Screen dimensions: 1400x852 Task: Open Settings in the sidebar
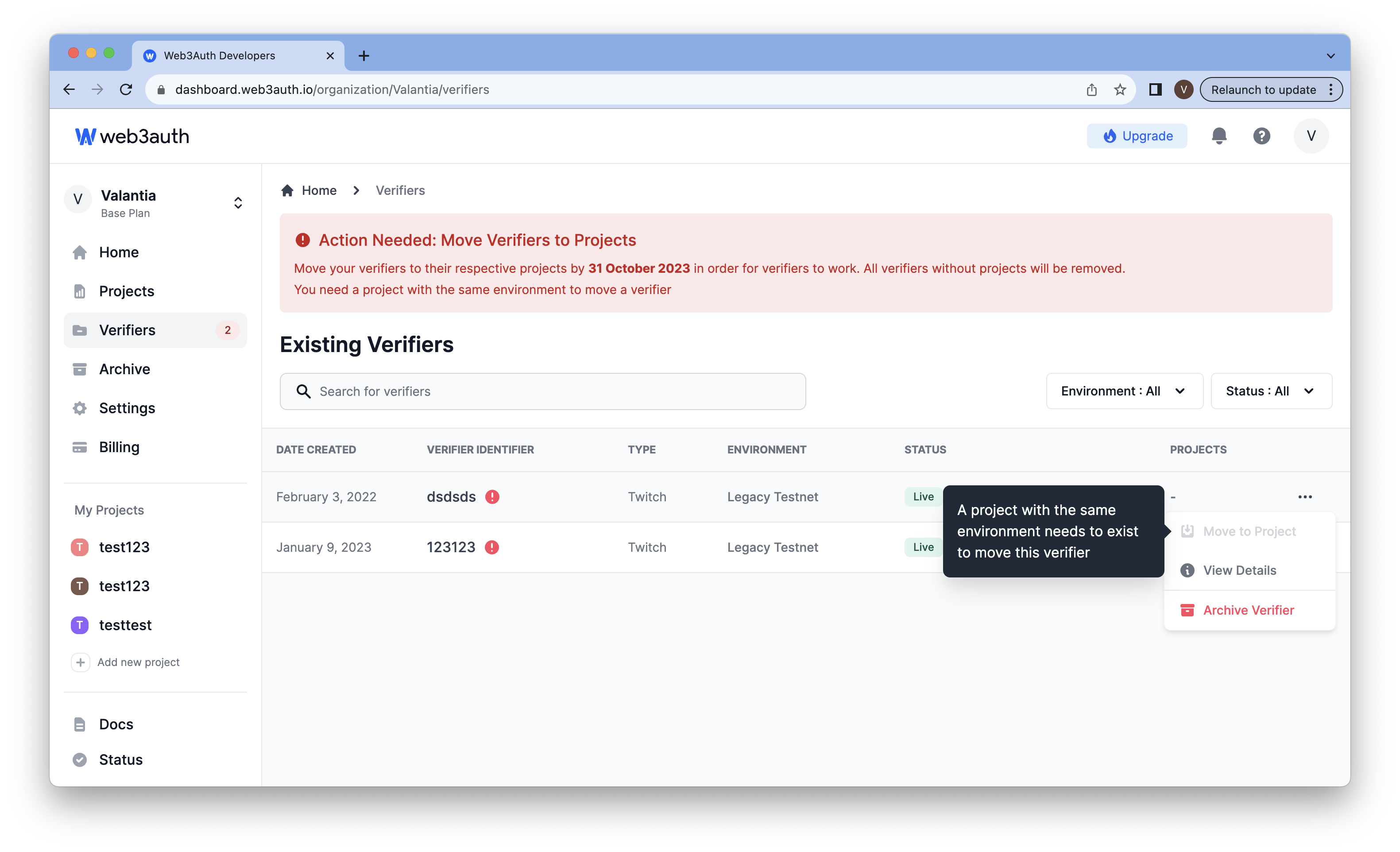click(155, 408)
